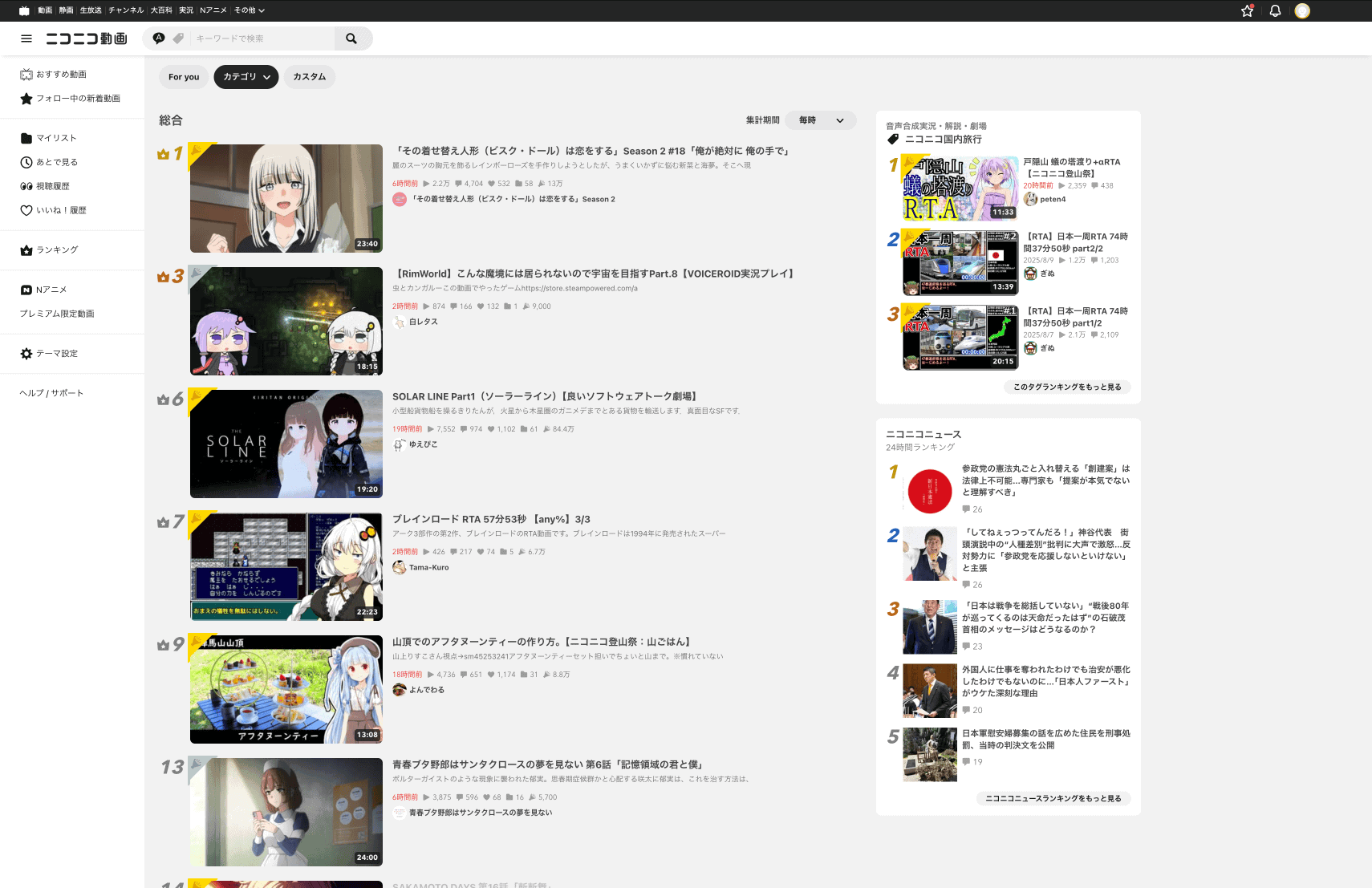The height and width of the screenshot is (888, 1372).
Task: Open notifications bell icon
Action: coord(1275,10)
